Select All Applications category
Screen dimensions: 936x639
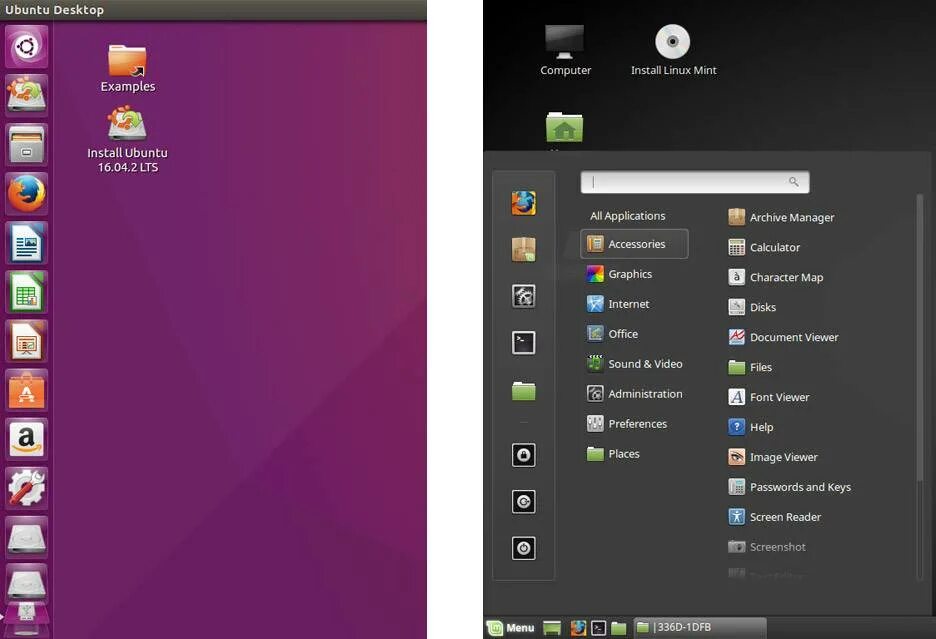click(627, 216)
